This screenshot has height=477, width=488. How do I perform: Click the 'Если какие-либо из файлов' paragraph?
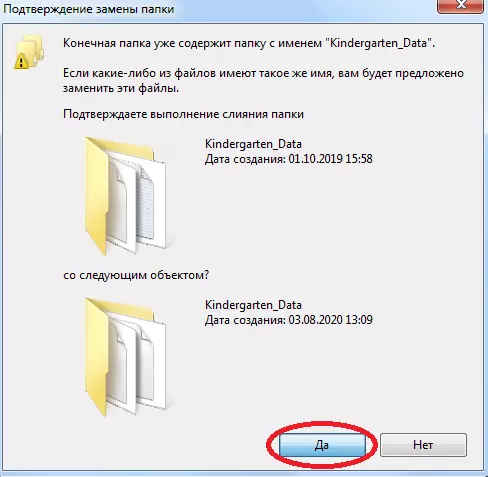coord(263,81)
